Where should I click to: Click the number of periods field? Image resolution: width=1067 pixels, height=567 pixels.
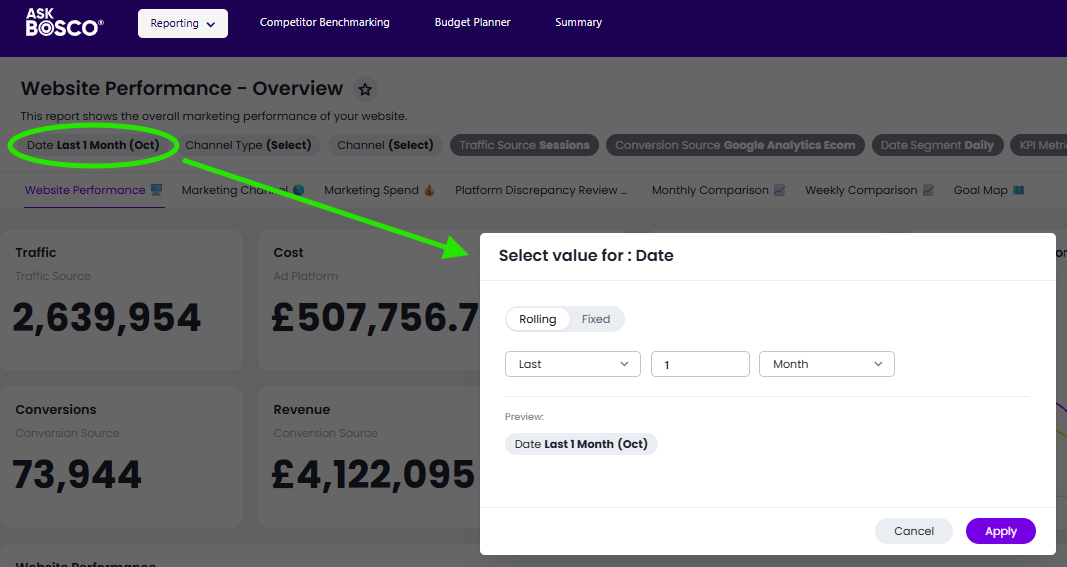point(700,364)
